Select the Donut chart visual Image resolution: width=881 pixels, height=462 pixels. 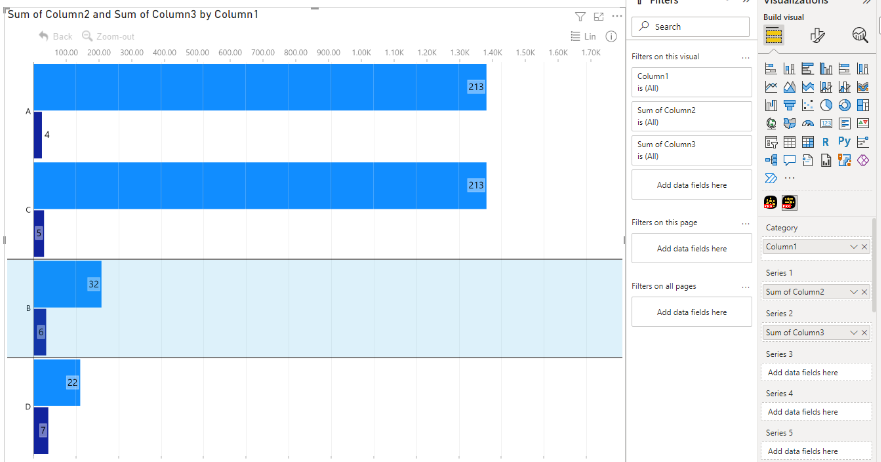(x=844, y=105)
